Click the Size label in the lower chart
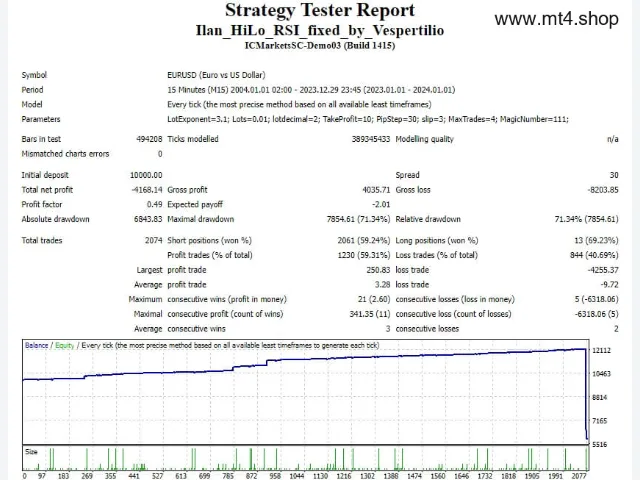Viewport: 640px width, 480px height. (x=31, y=452)
